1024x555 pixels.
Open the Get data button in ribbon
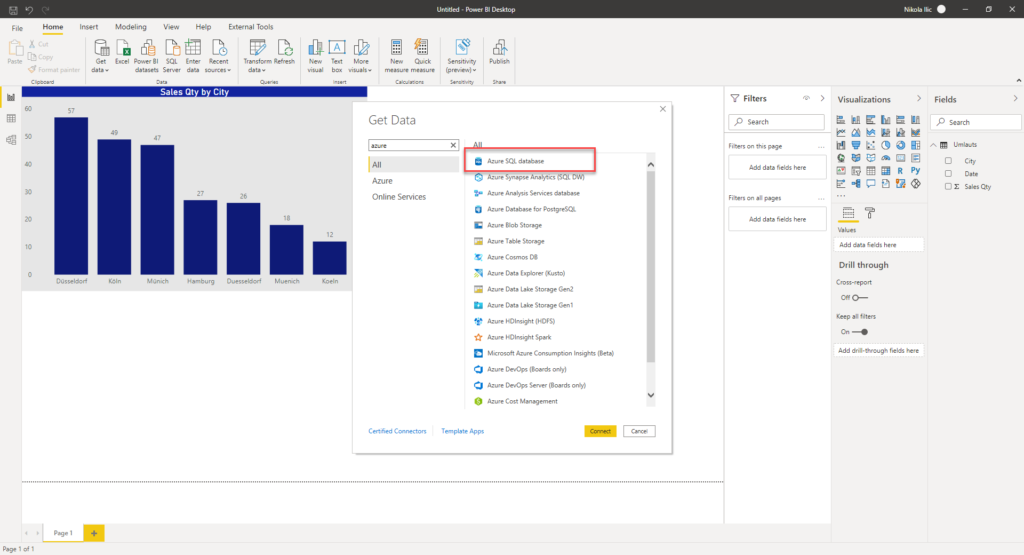click(101, 56)
